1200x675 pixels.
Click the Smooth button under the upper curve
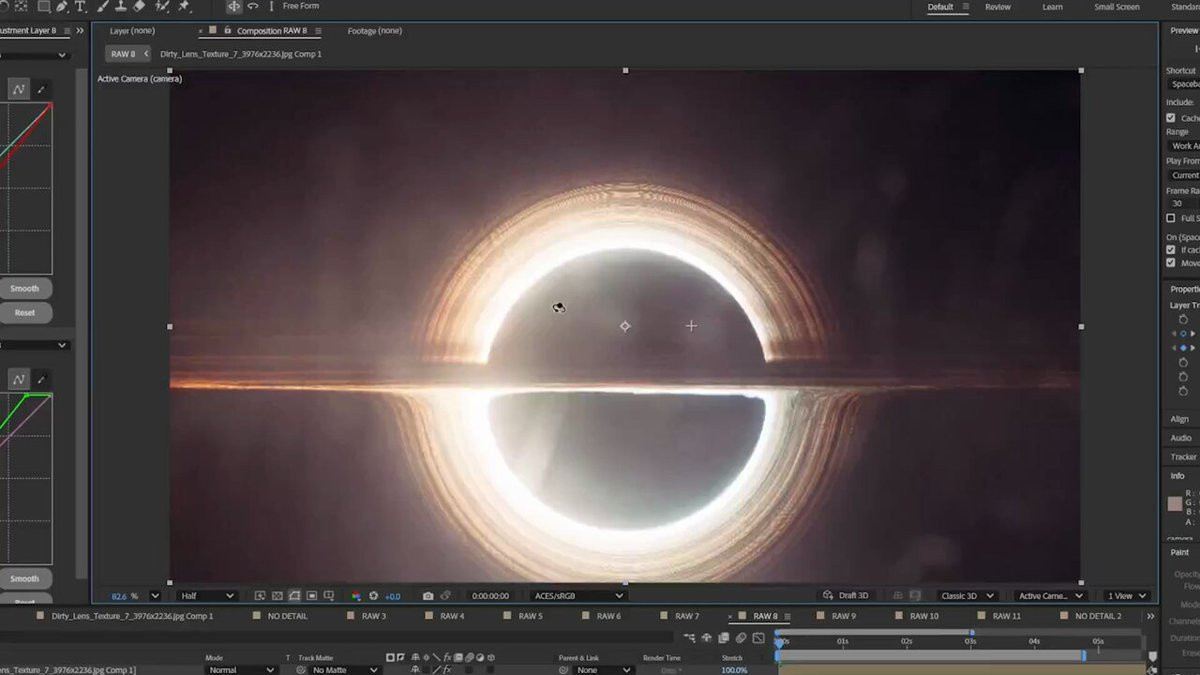tap(25, 289)
